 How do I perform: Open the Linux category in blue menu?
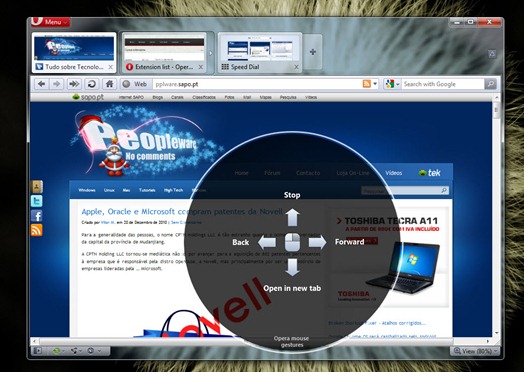pos(109,190)
